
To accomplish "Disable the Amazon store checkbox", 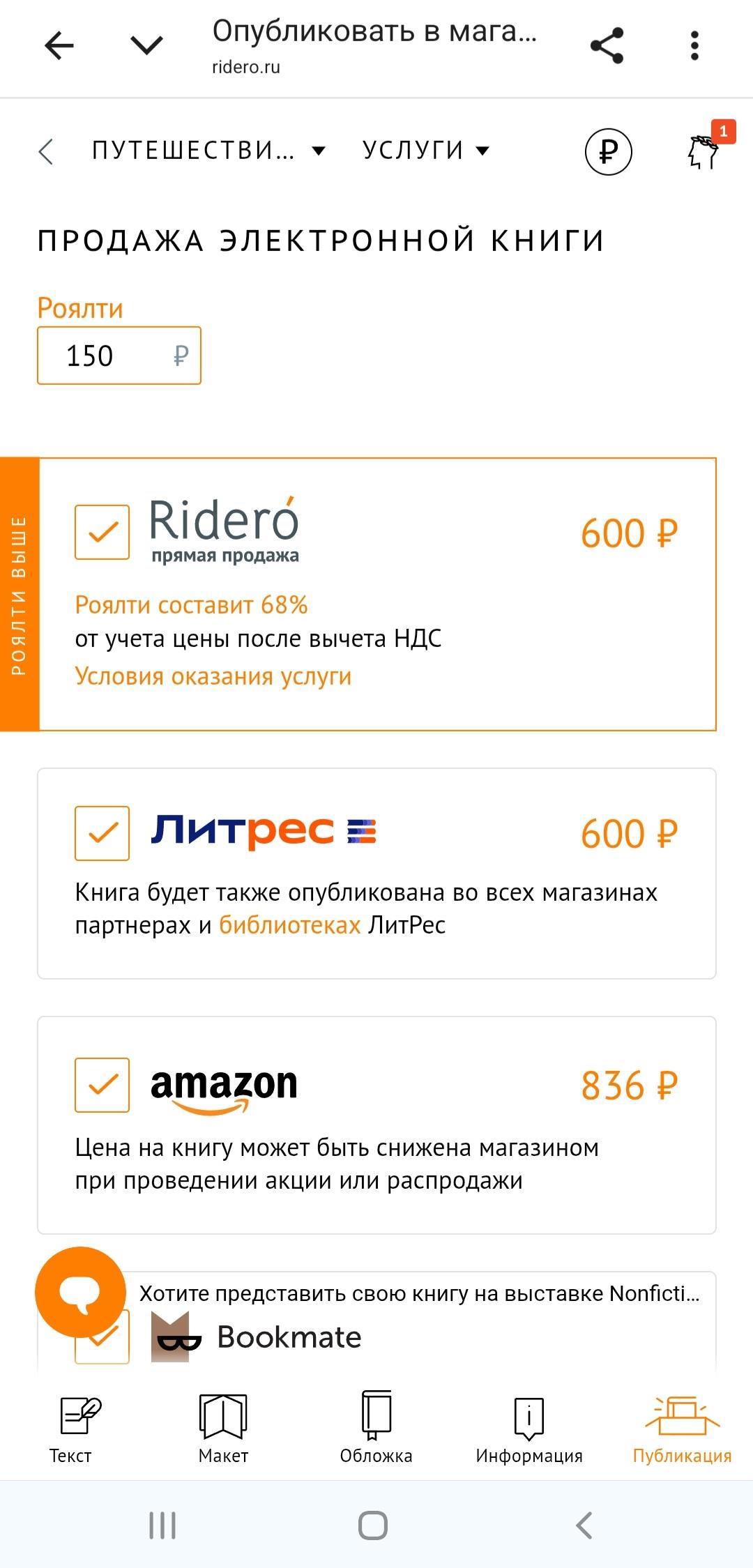I will (x=102, y=1085).
